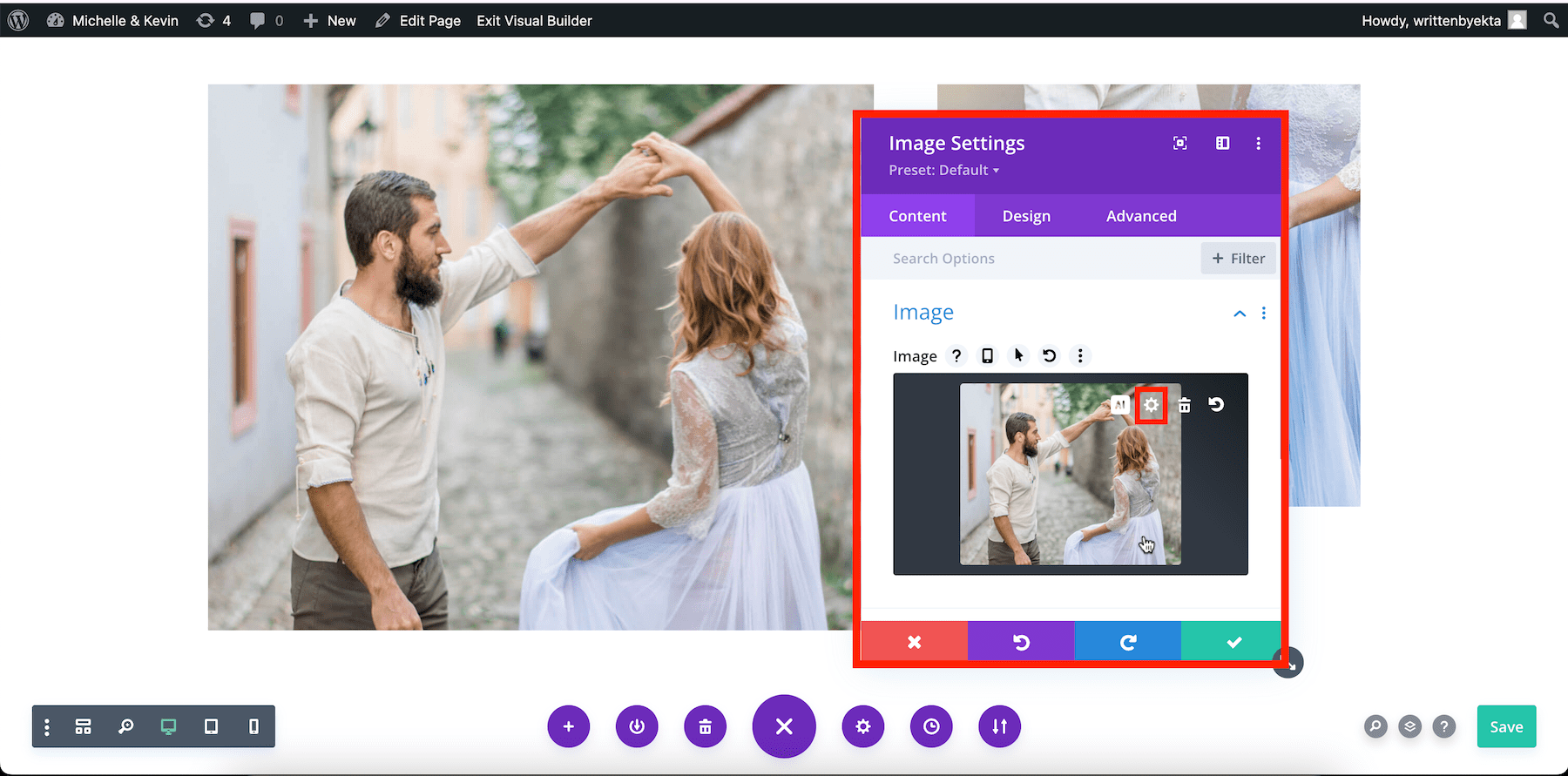Image resolution: width=1568 pixels, height=776 pixels.
Task: Open portability import/export arrows button
Action: click(x=1000, y=726)
